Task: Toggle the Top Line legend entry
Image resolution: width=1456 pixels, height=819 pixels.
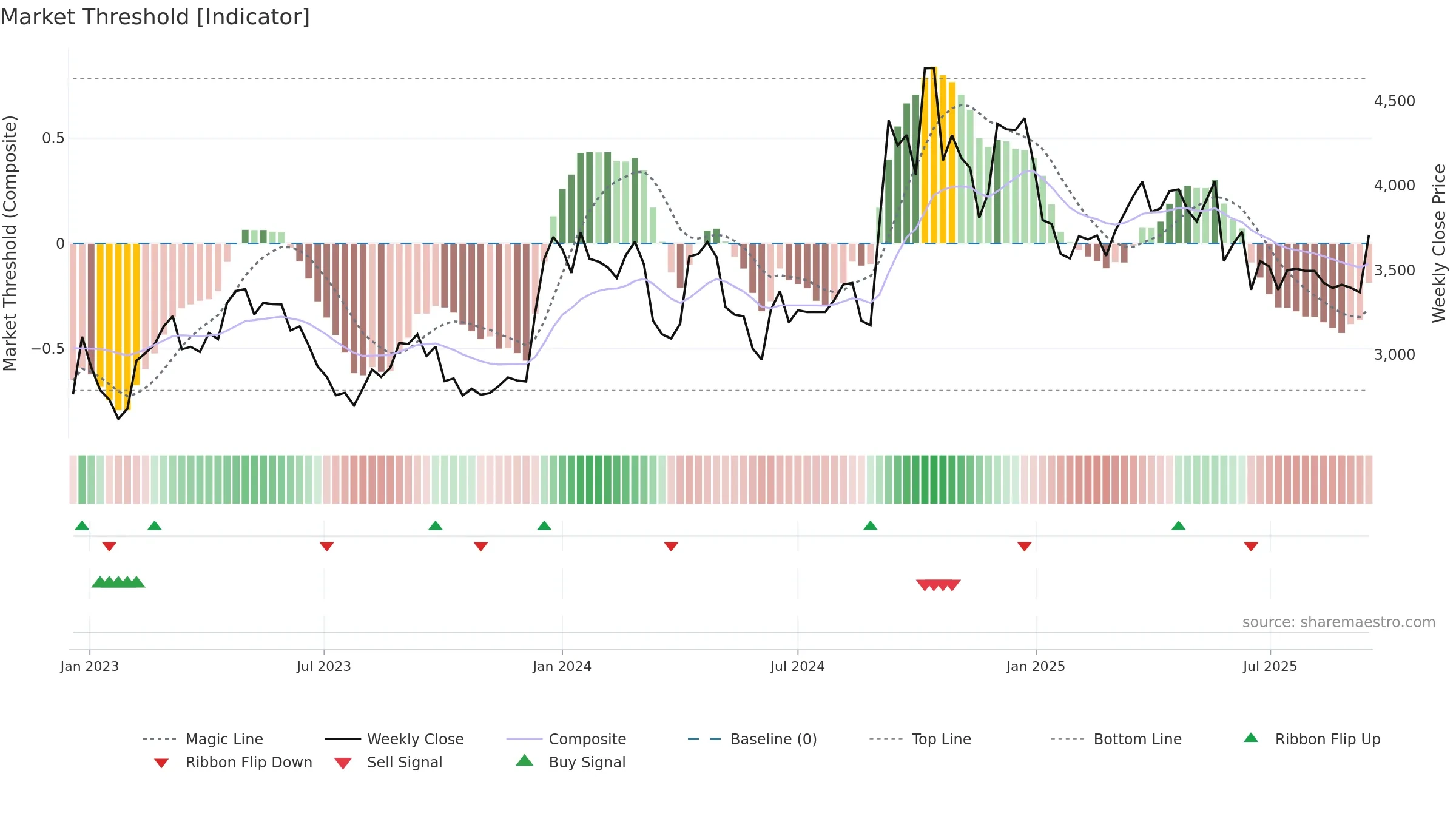Action: (x=920, y=739)
